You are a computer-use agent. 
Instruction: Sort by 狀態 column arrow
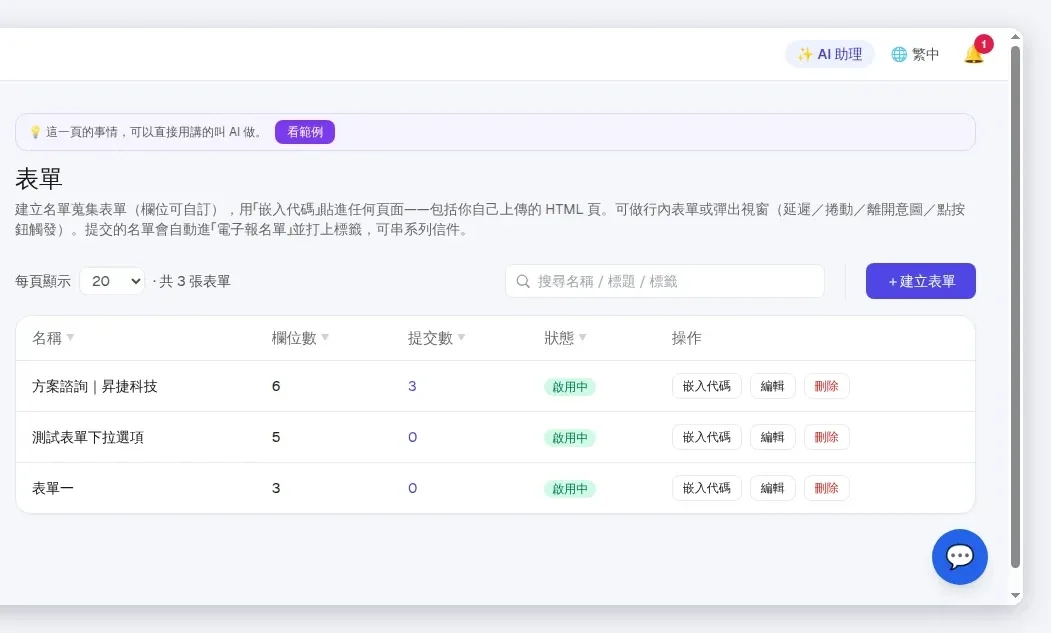[x=582, y=337]
